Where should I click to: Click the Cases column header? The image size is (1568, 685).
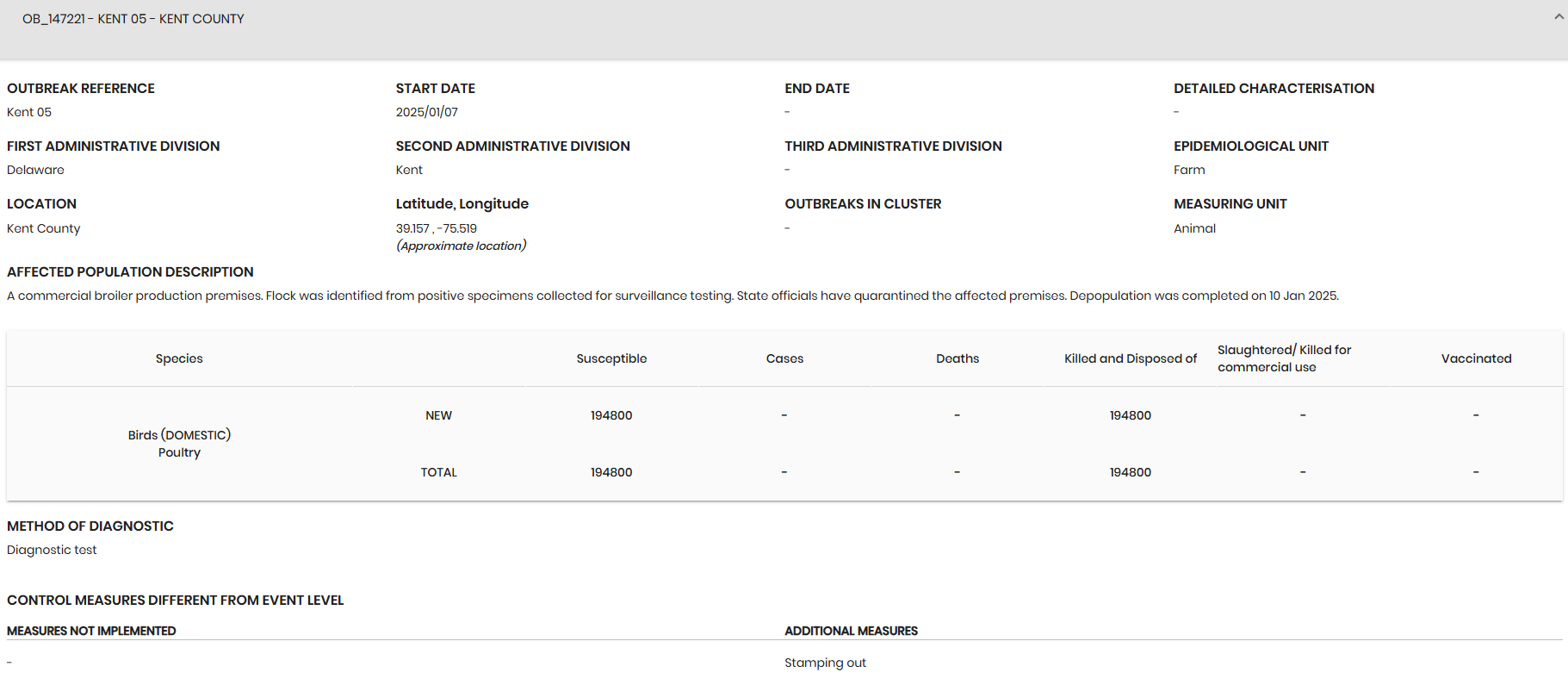coord(784,358)
